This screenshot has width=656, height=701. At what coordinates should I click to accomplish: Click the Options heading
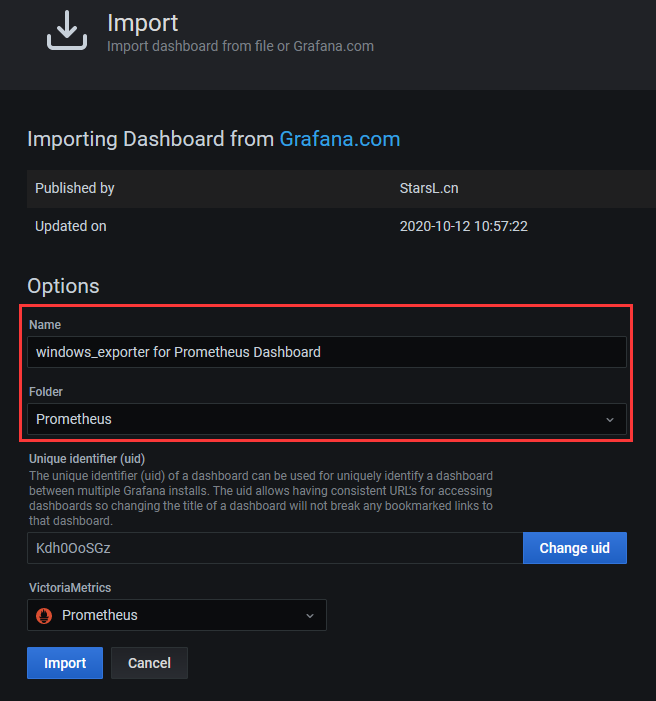63,286
